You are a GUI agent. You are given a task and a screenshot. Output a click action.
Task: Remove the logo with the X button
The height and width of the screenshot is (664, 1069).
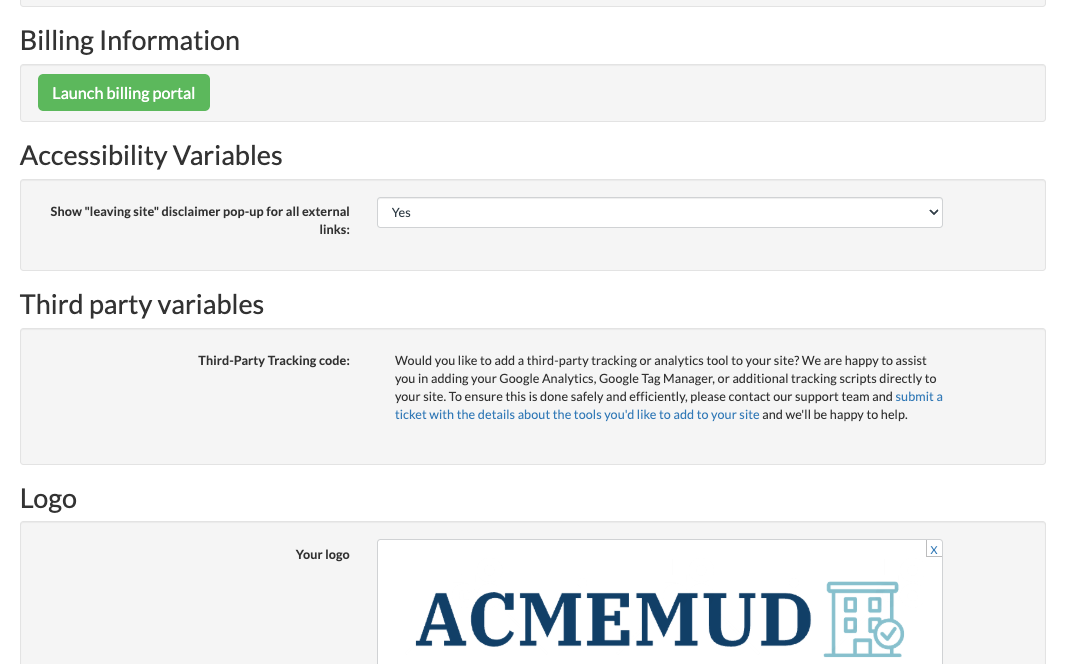coord(933,549)
